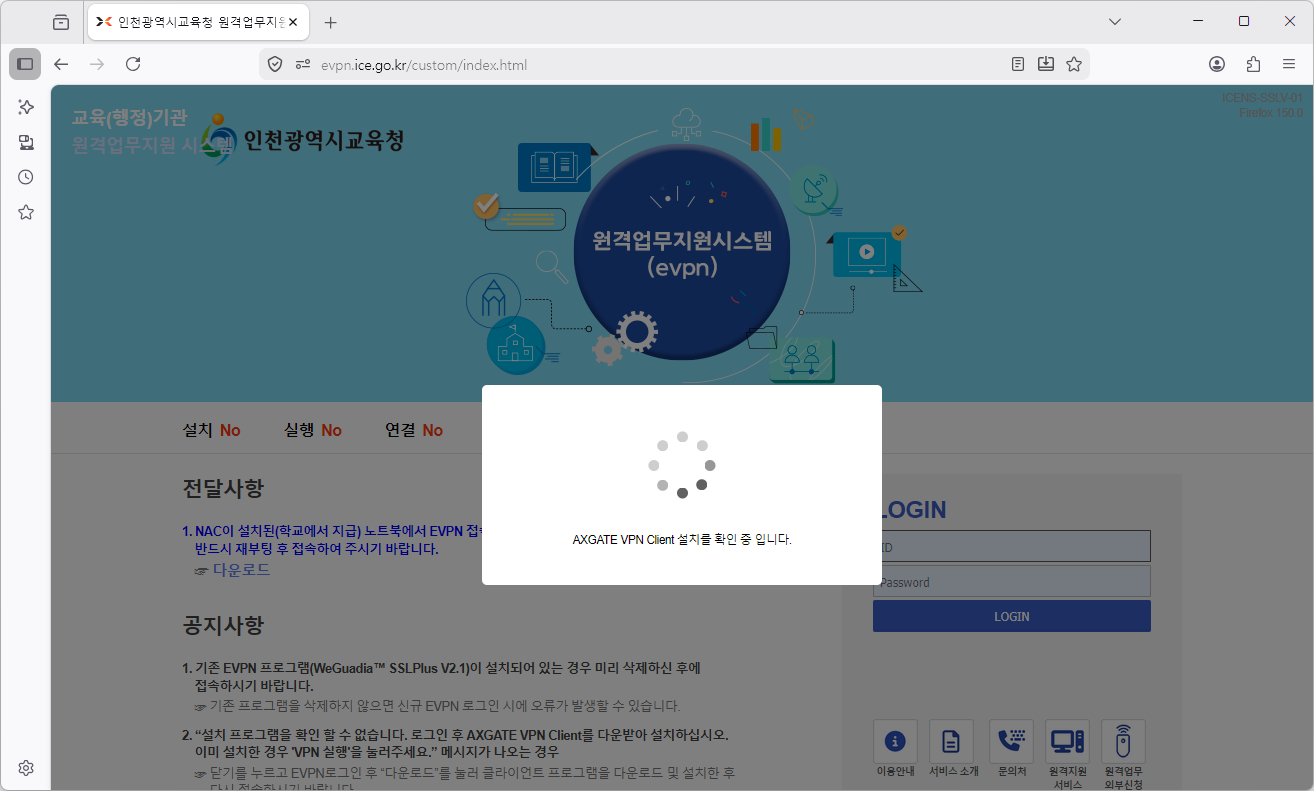The image size is (1314, 791).
Task: Click the 연결 No status text
Action: click(x=414, y=430)
